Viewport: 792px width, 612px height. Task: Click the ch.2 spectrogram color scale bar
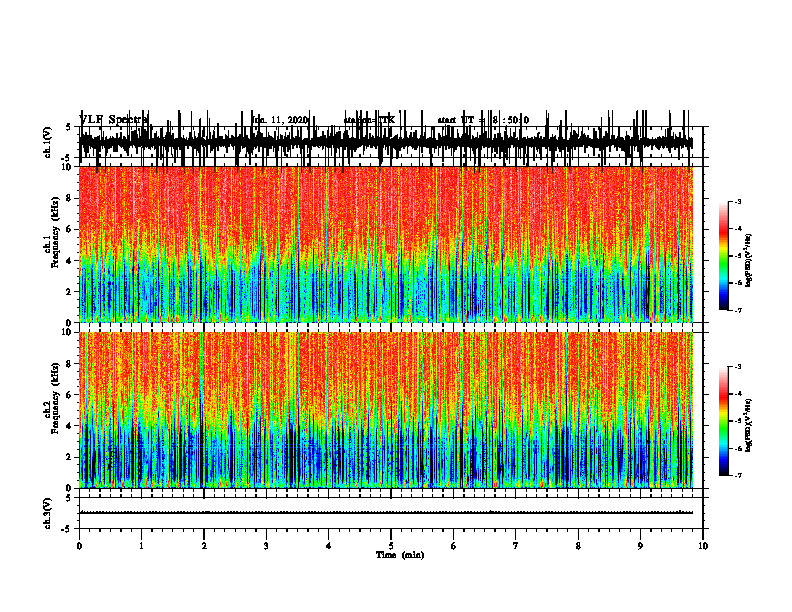[724, 421]
